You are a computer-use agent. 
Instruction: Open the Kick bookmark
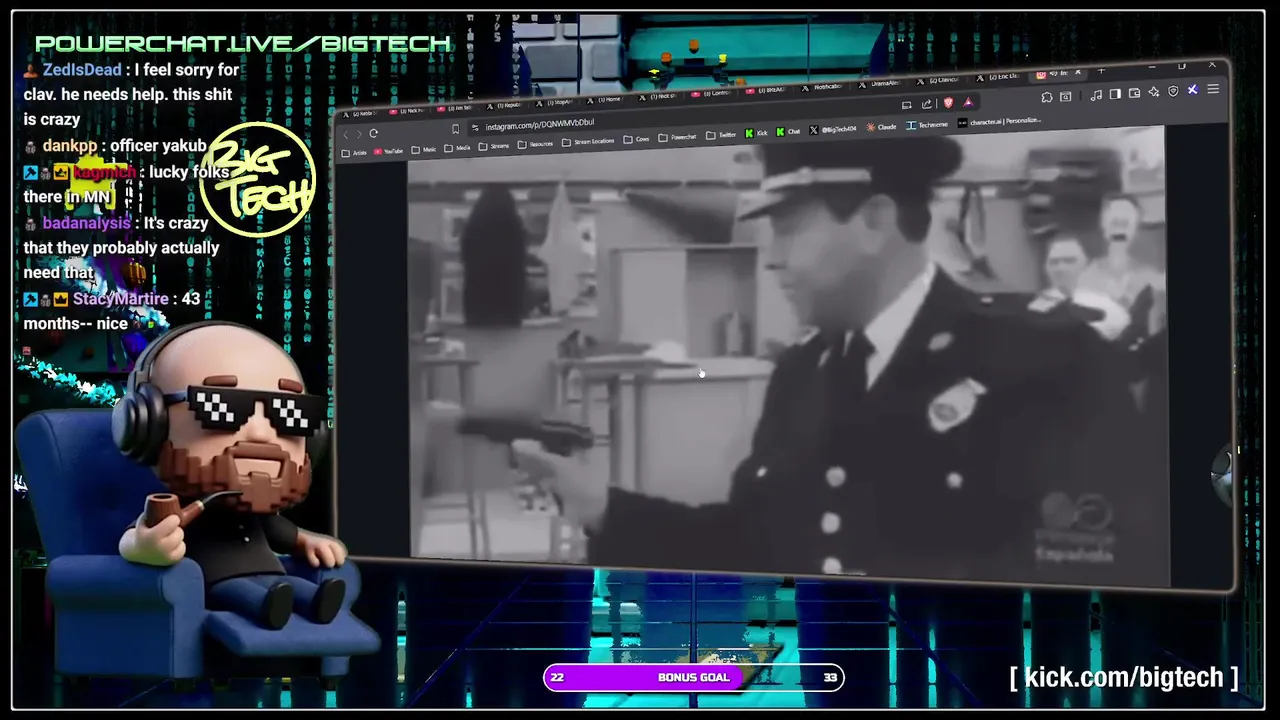coord(756,133)
